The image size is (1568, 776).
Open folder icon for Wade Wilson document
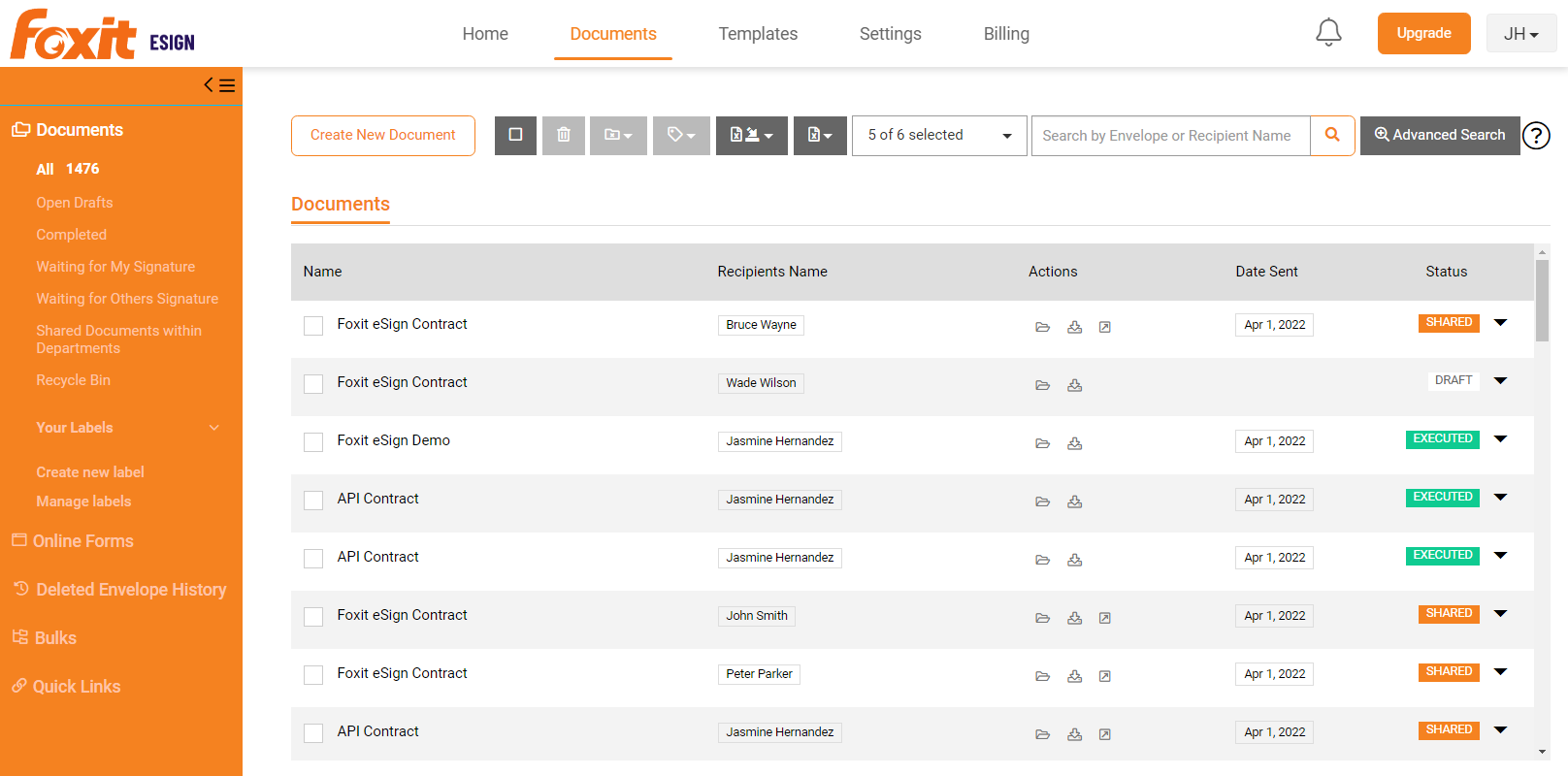tap(1043, 385)
